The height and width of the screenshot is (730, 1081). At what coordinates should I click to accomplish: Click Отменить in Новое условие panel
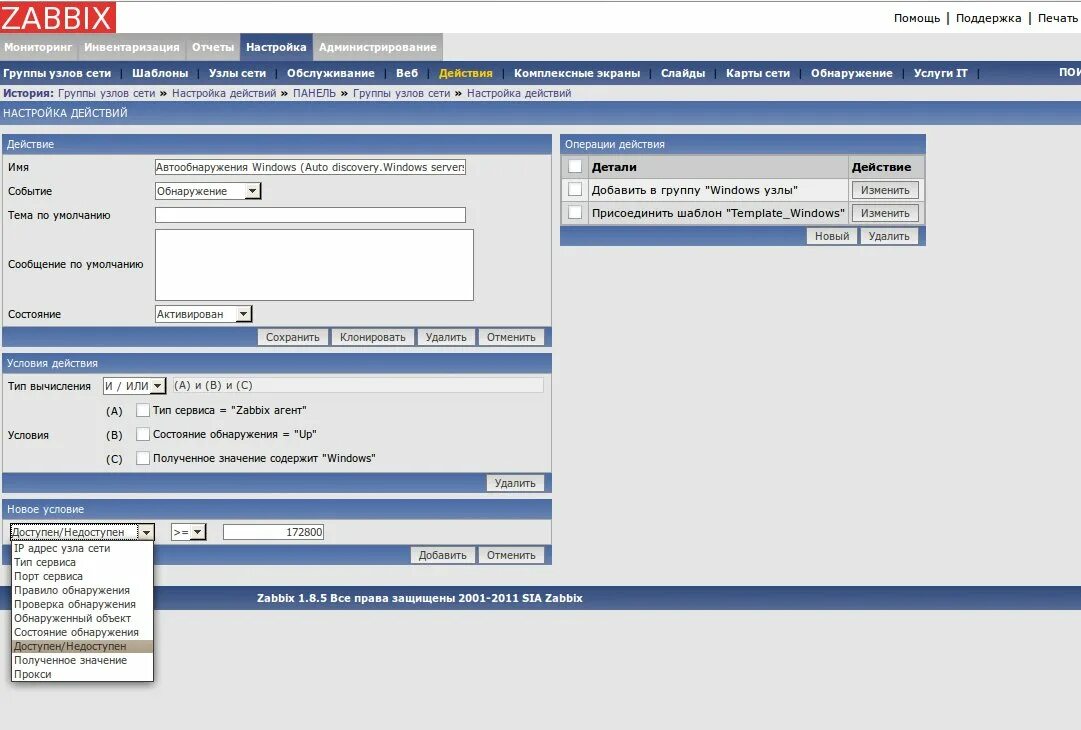coord(511,555)
